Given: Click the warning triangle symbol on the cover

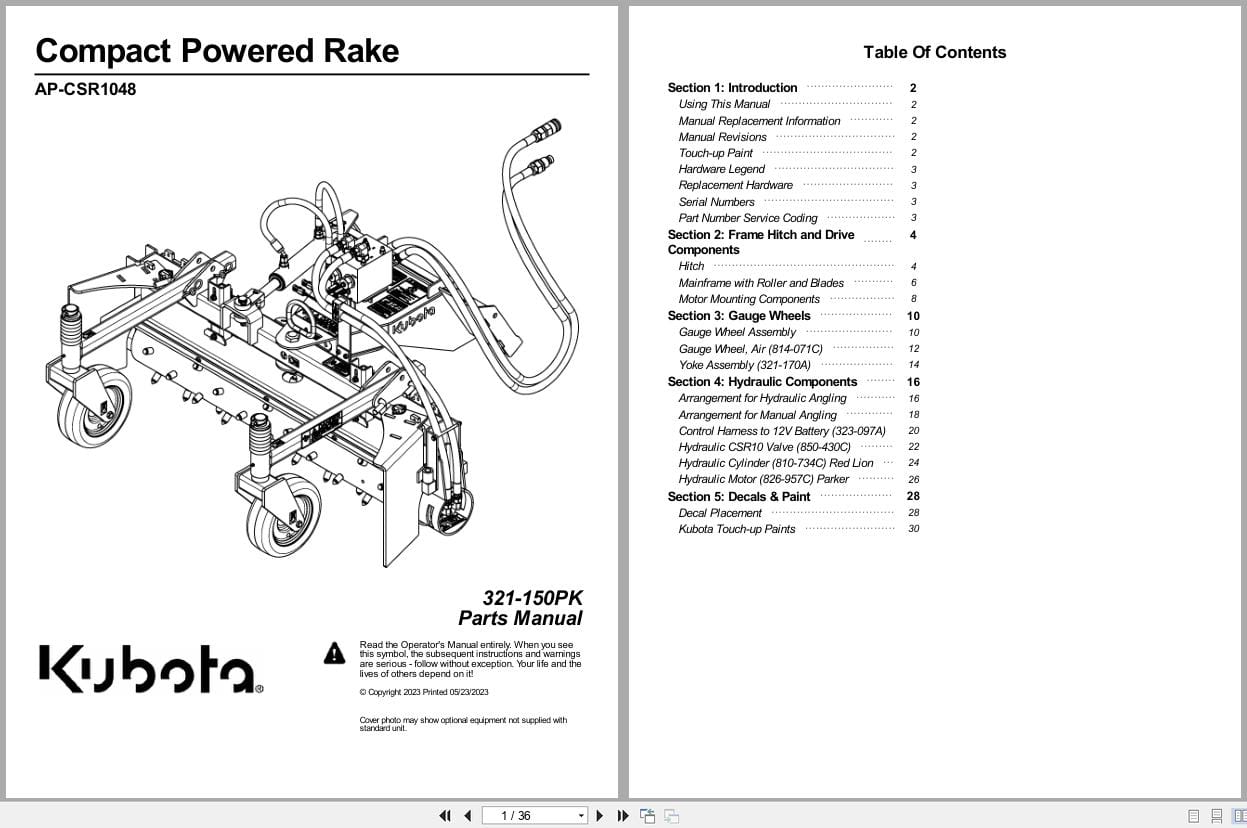Looking at the screenshot, I should click(333, 653).
